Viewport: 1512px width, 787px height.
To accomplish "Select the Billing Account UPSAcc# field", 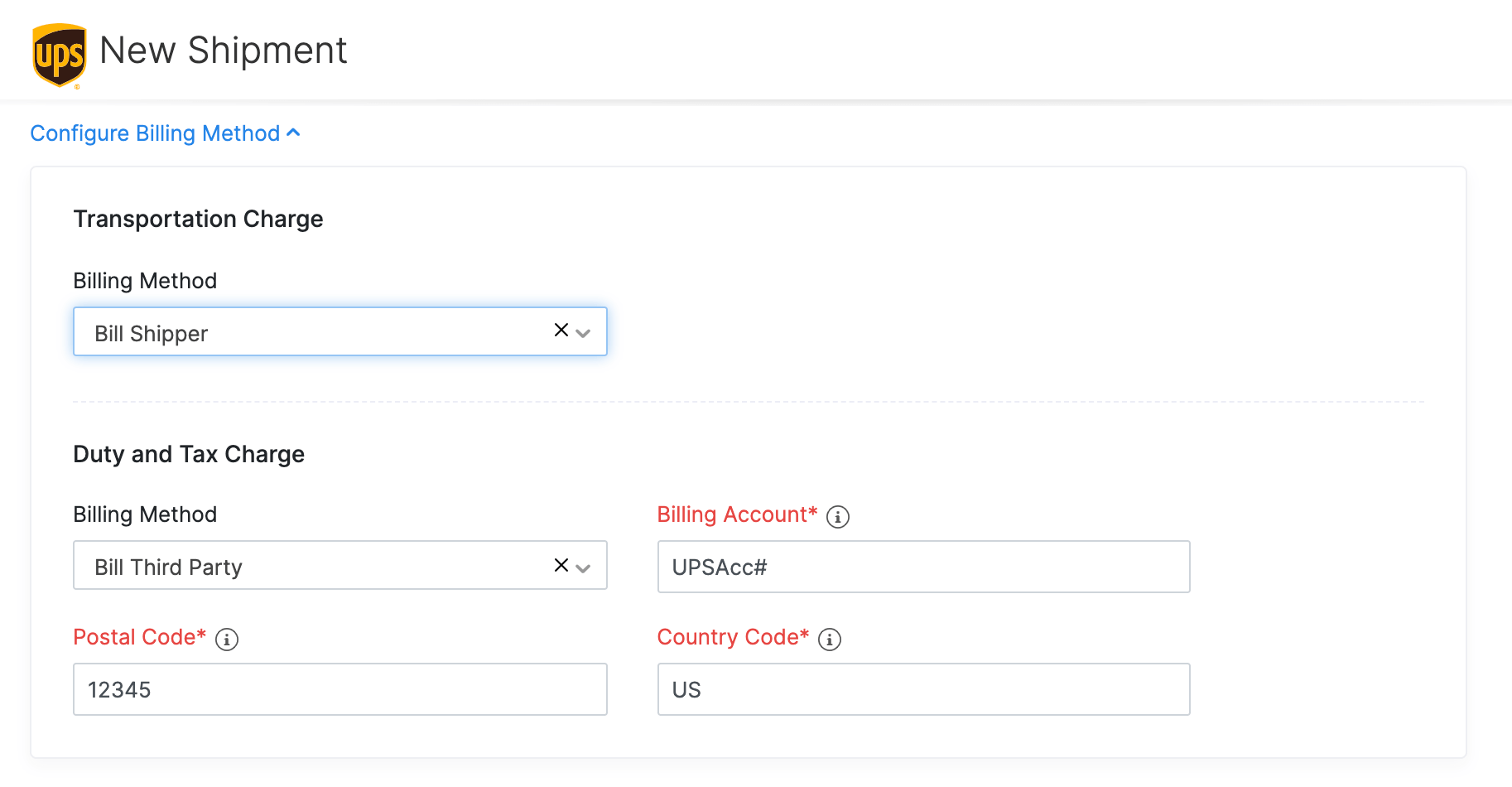I will coord(922,567).
